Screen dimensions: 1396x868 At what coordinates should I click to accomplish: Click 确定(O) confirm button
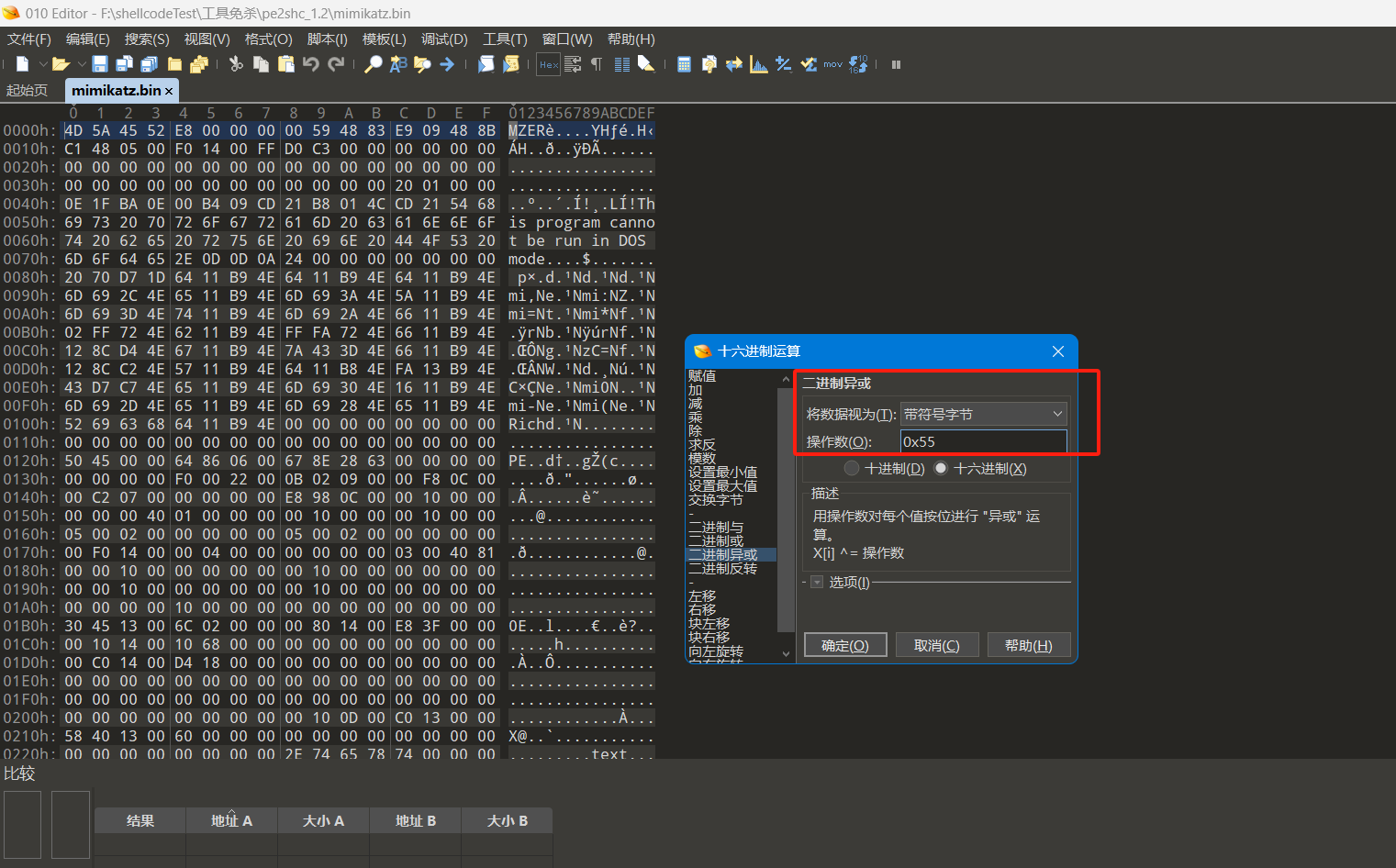tap(845, 645)
